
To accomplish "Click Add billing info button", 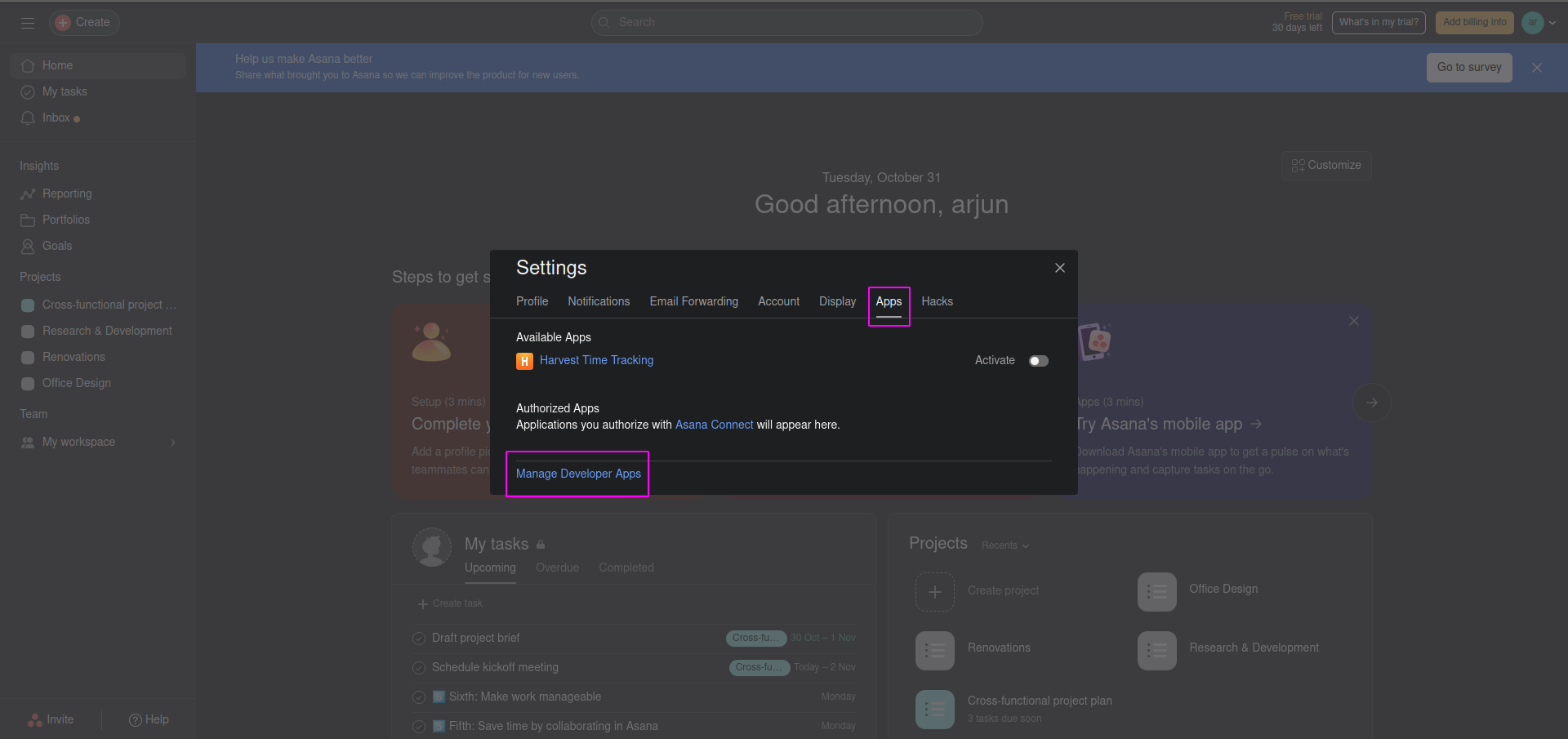I will pyautogui.click(x=1475, y=23).
